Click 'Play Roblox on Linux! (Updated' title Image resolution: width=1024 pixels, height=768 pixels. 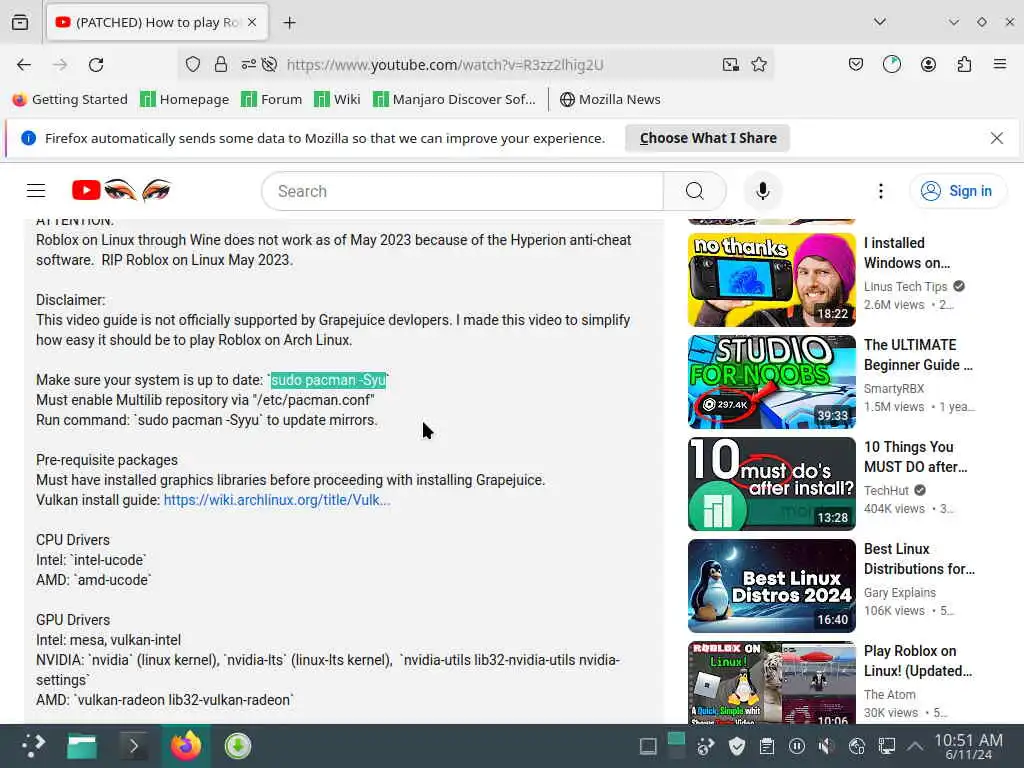coord(918,660)
